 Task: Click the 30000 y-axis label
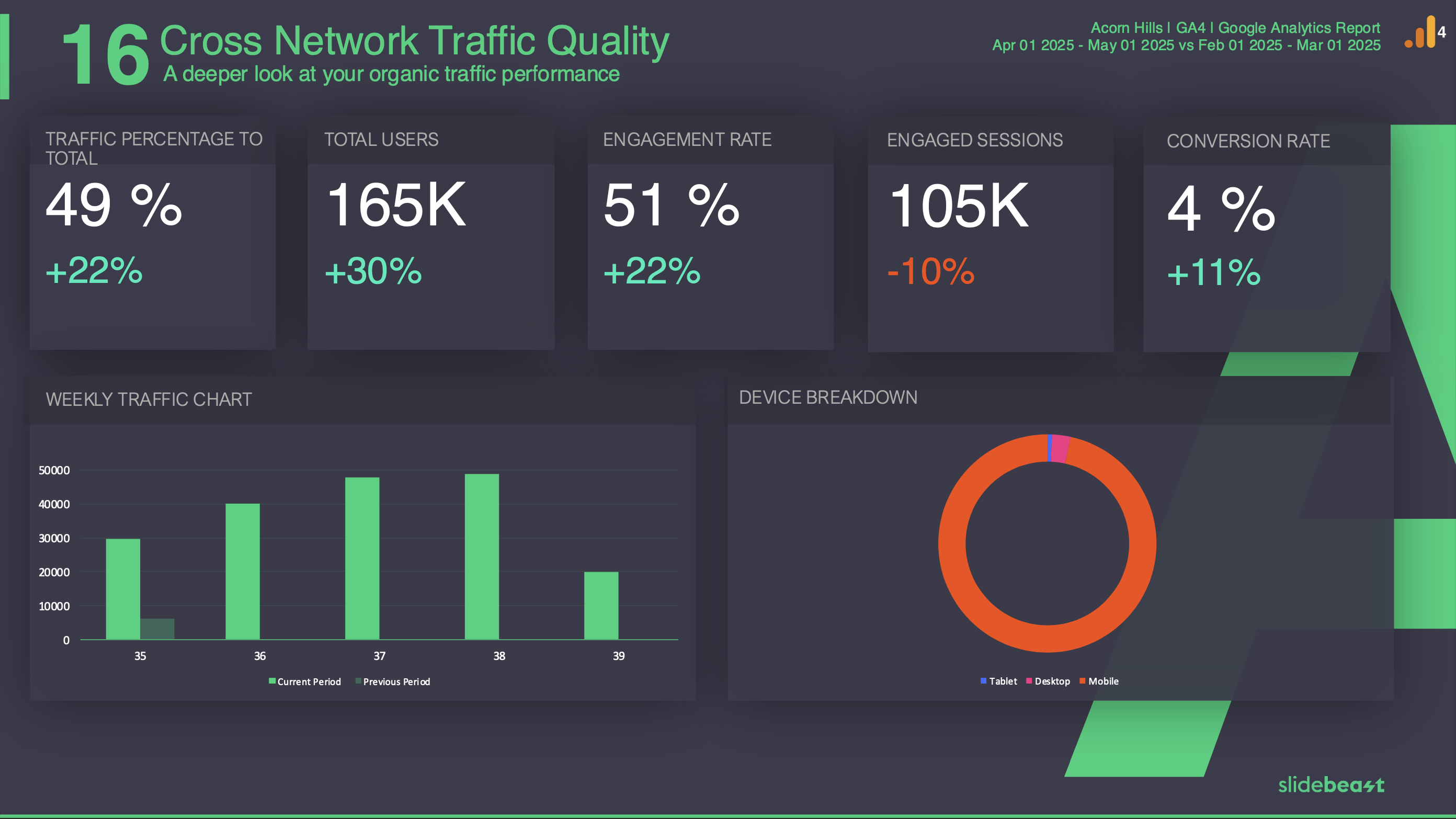tap(54, 538)
